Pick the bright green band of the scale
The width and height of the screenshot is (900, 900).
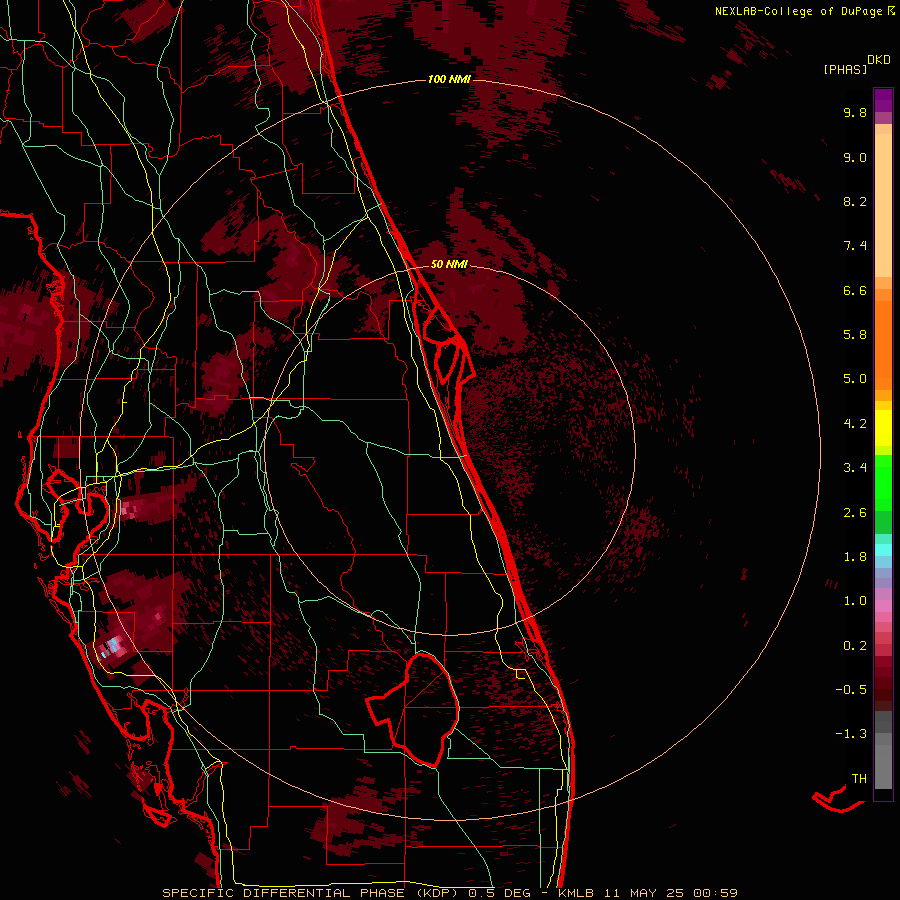(x=883, y=484)
